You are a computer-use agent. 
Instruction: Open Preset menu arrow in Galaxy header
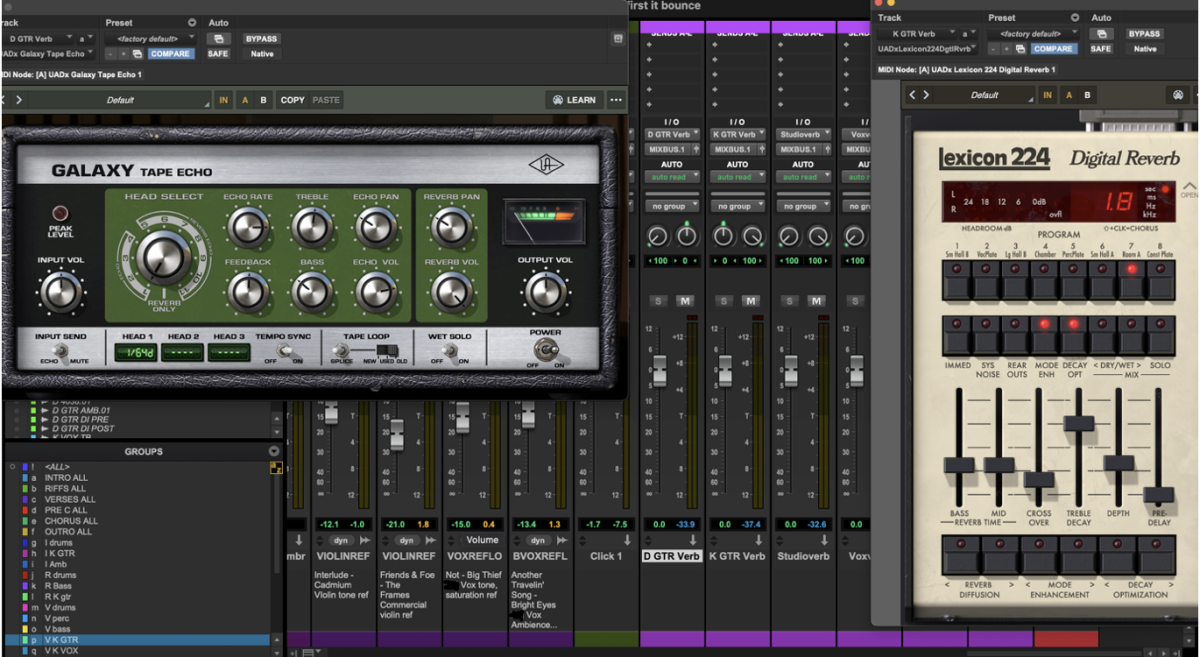pos(193,22)
